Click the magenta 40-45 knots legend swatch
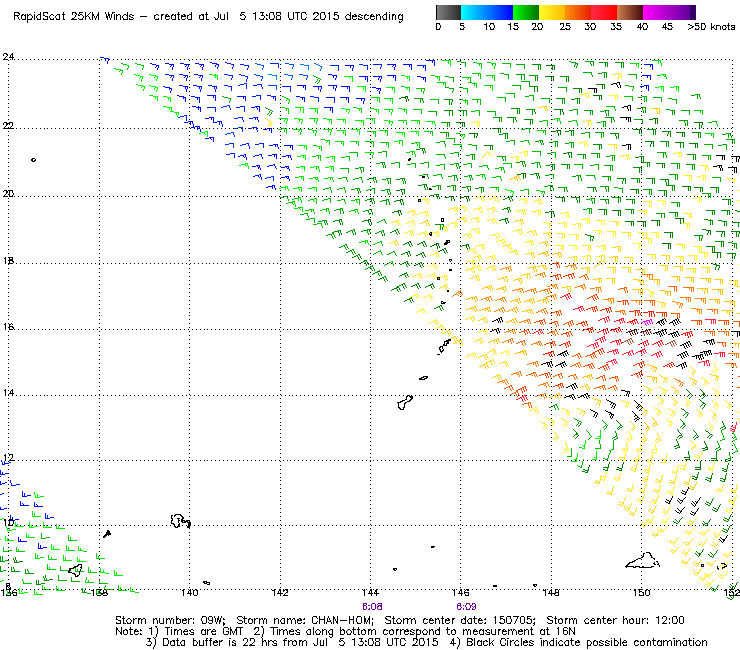 click(656, 12)
